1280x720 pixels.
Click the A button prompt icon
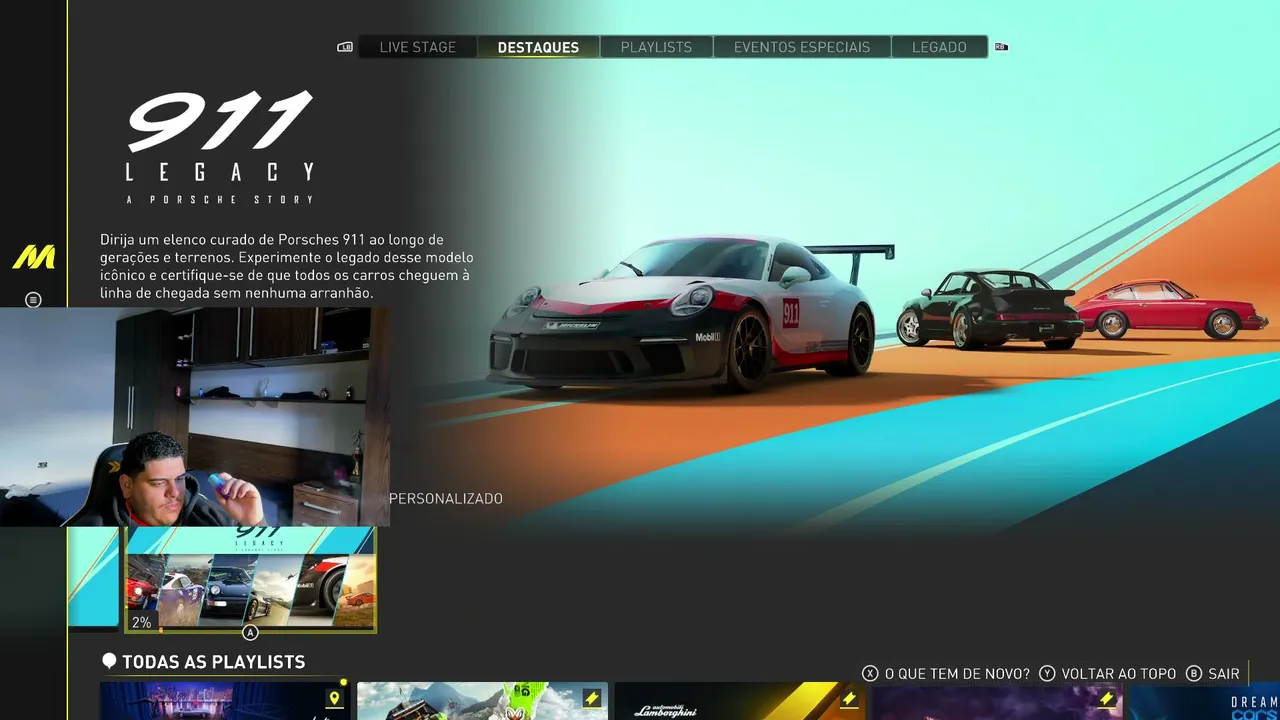click(250, 632)
